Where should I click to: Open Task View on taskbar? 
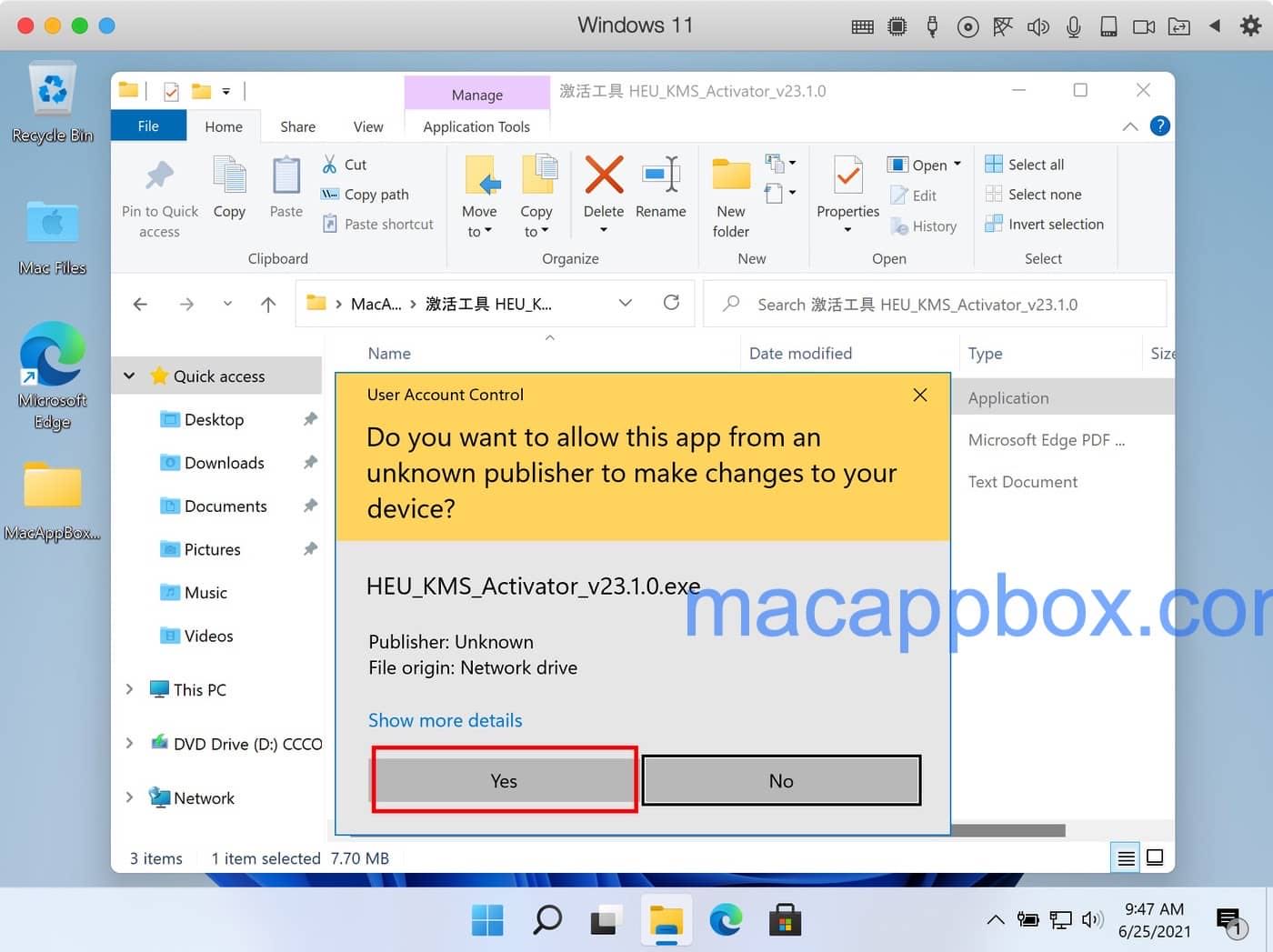point(606,920)
